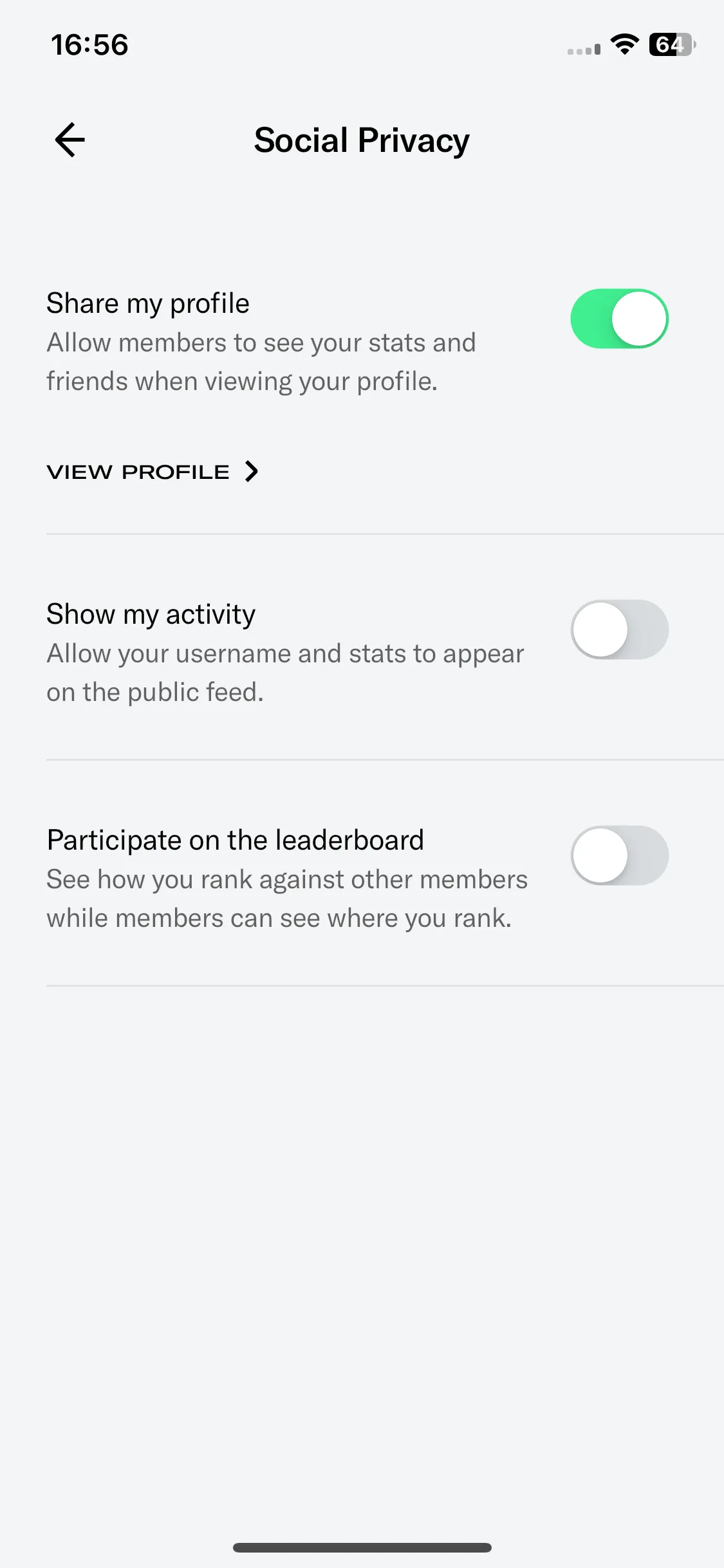Click the Participate on the leaderboard label
The image size is (724, 1568).
[x=235, y=840]
